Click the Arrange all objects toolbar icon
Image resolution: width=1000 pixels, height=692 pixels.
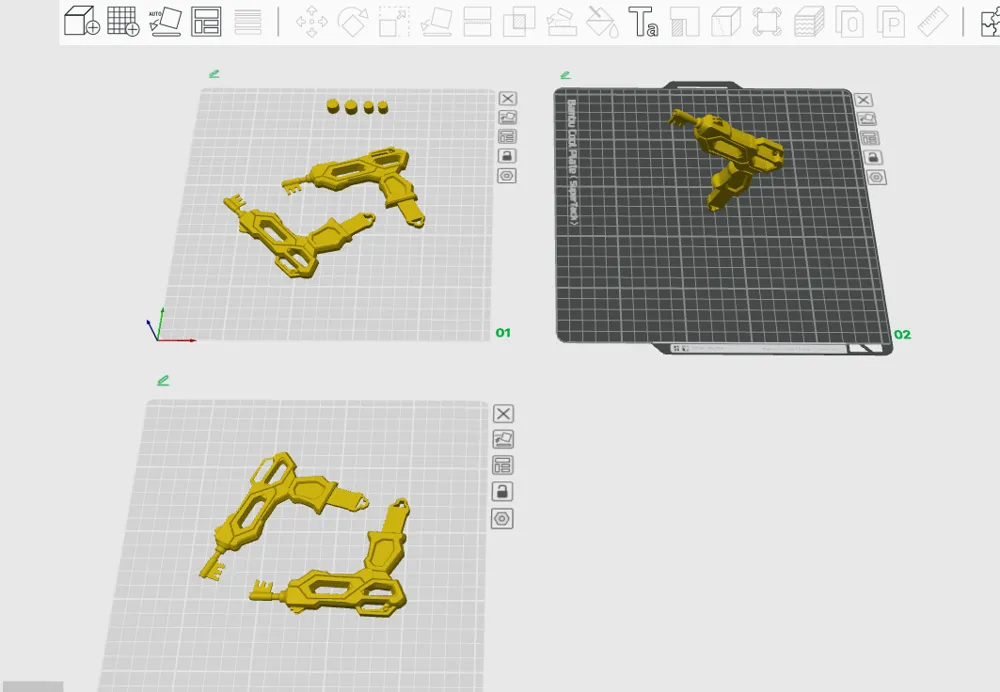(x=206, y=21)
